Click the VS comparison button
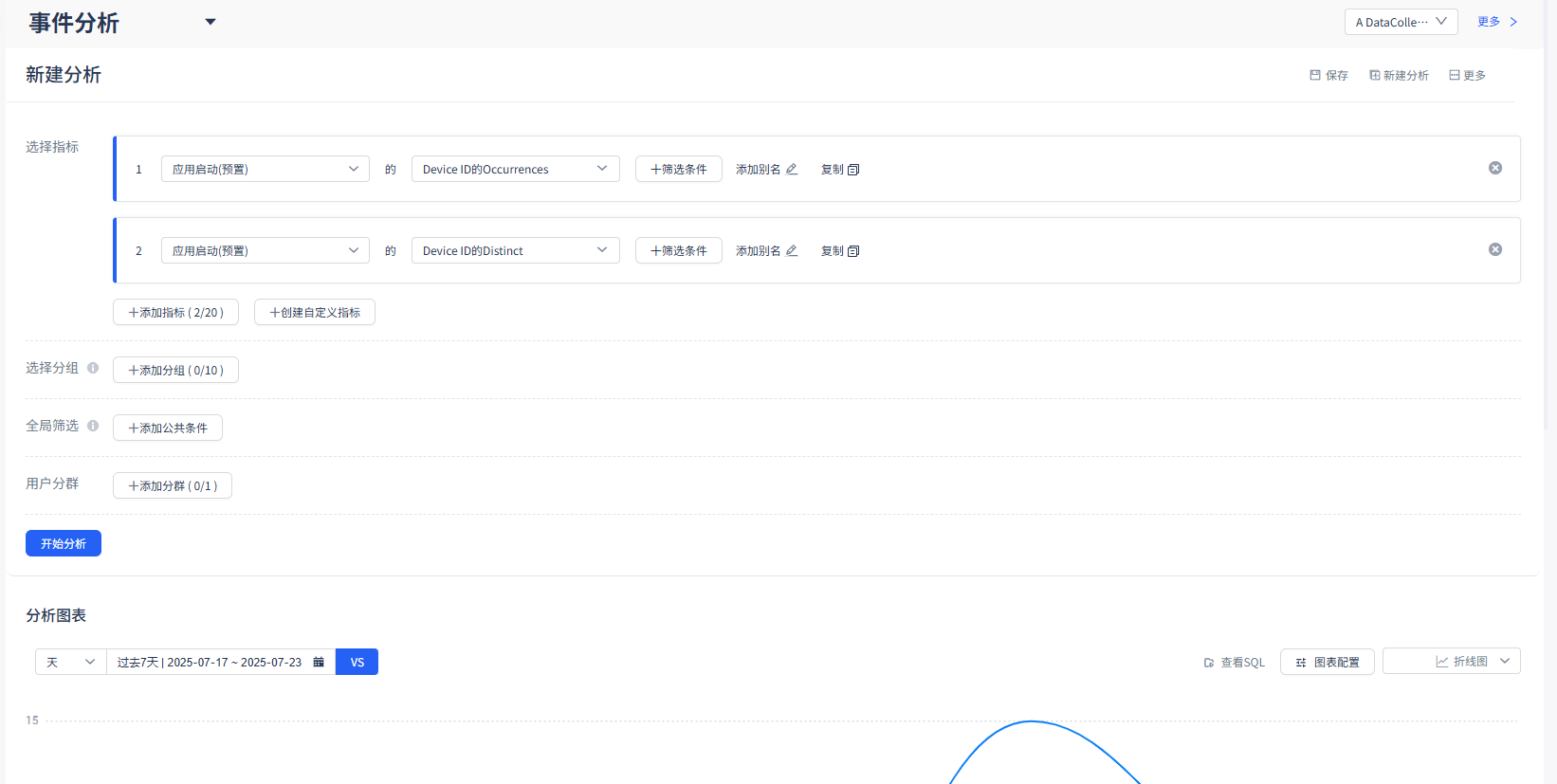Screen dimensions: 1557x784 pyautogui.click(x=357, y=662)
